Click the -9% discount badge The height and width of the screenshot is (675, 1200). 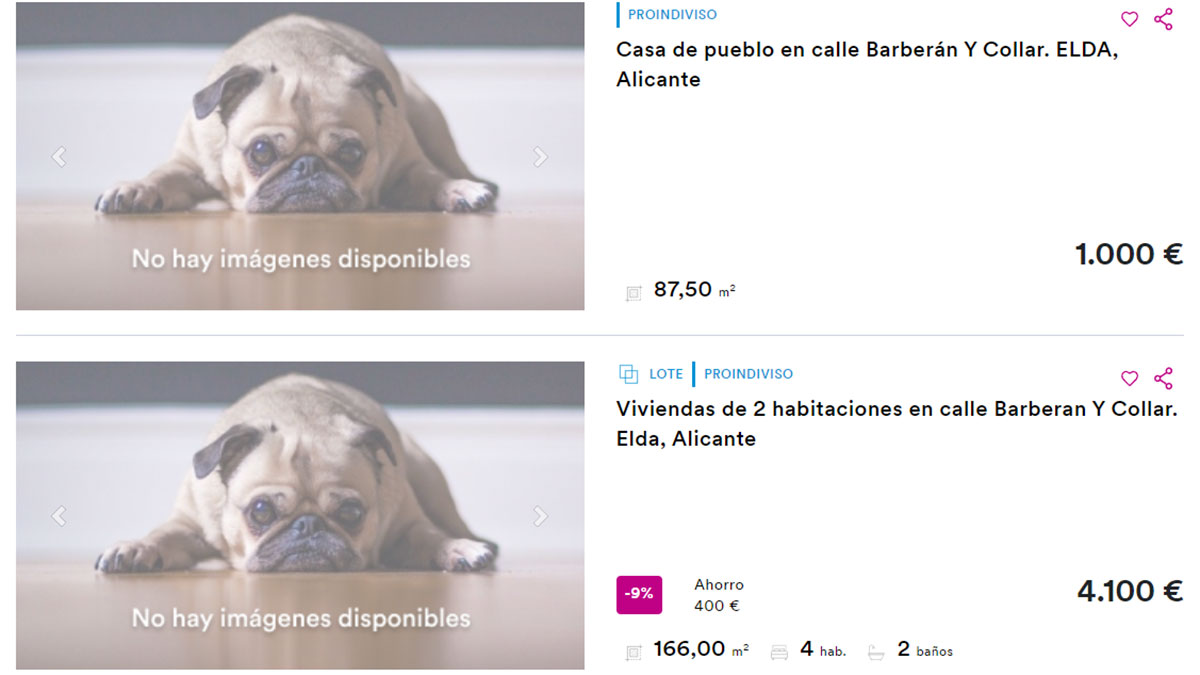tap(639, 594)
